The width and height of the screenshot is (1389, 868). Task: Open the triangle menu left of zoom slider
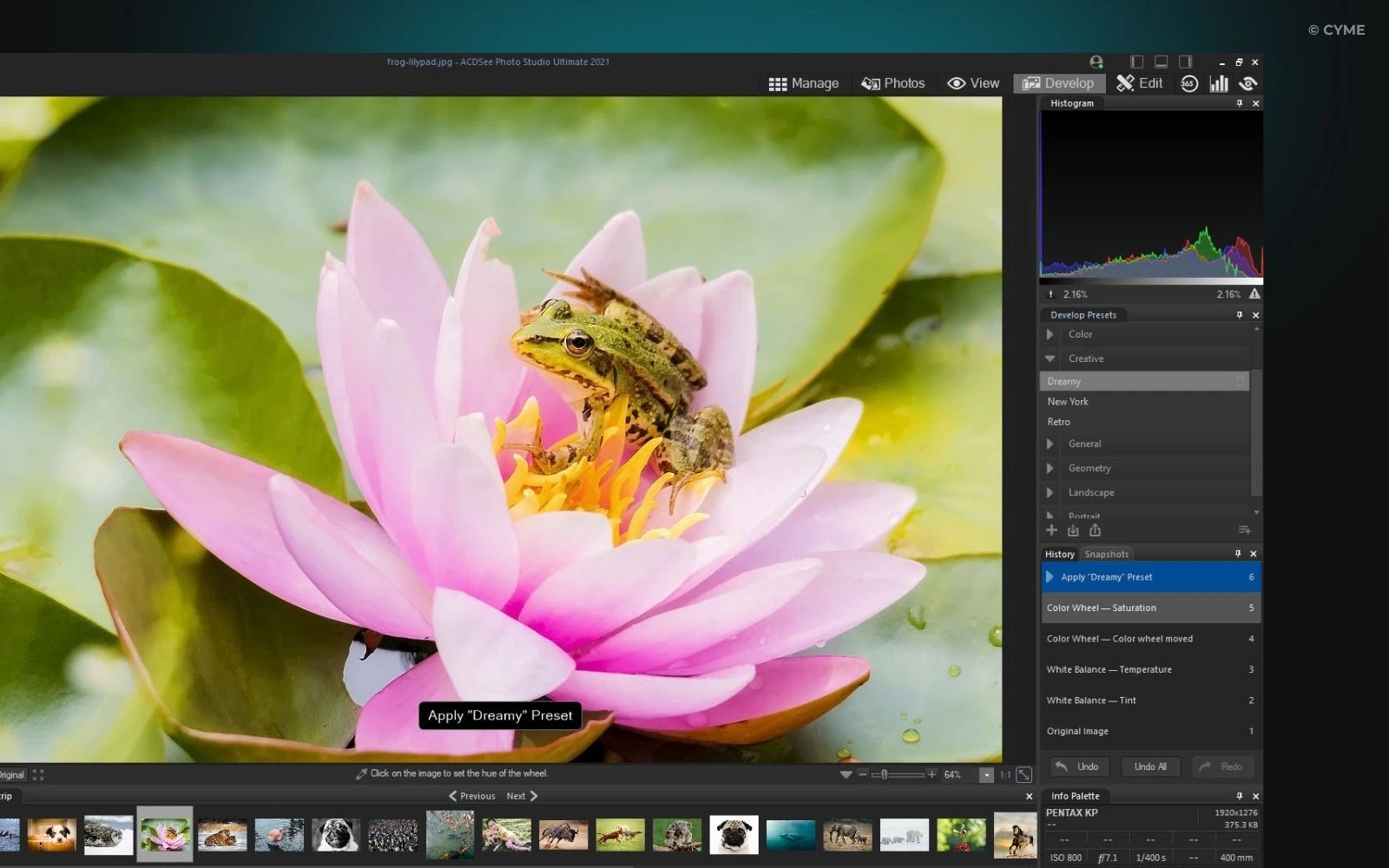[846, 775]
